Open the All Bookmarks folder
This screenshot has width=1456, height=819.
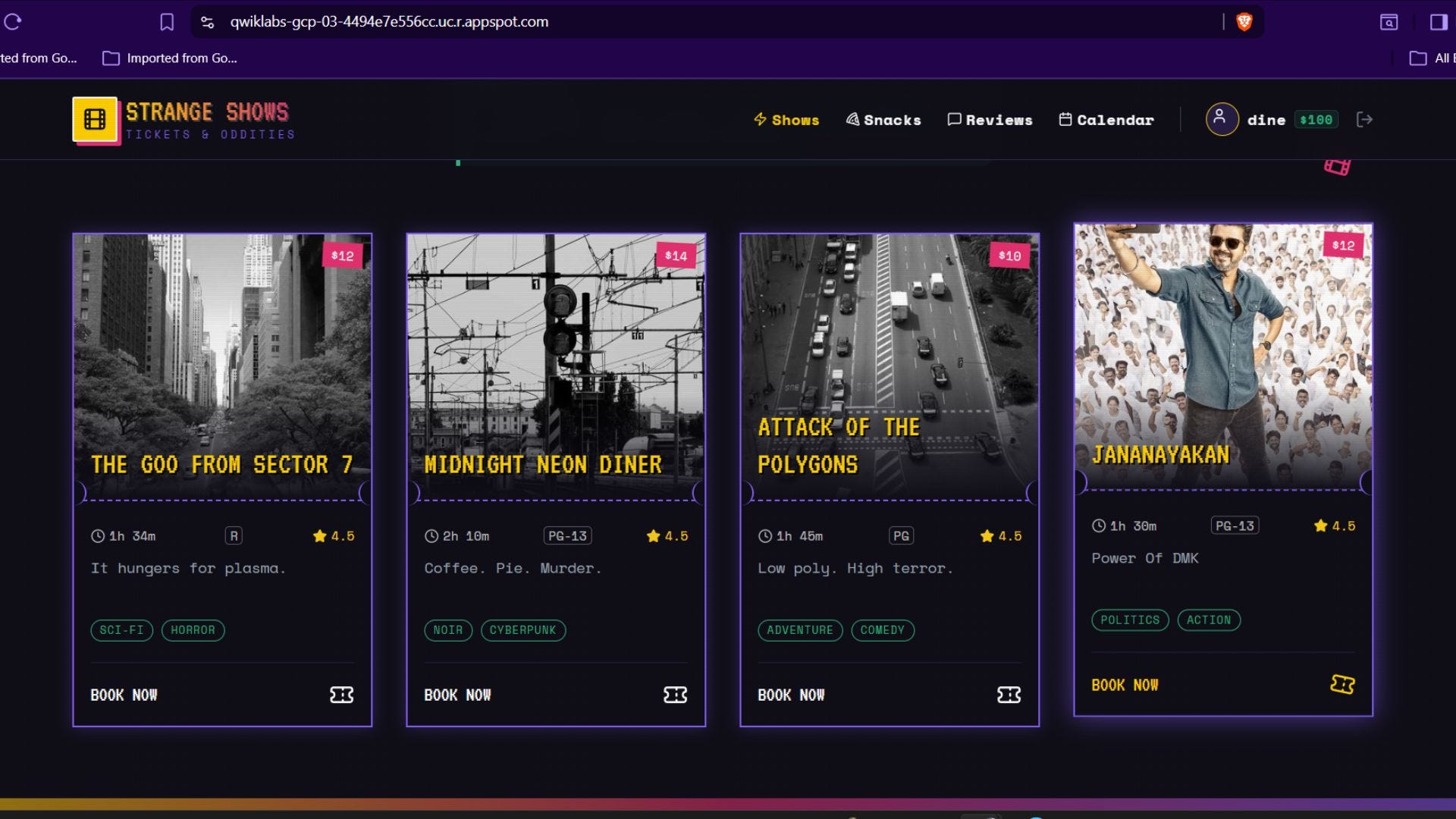click(1432, 58)
